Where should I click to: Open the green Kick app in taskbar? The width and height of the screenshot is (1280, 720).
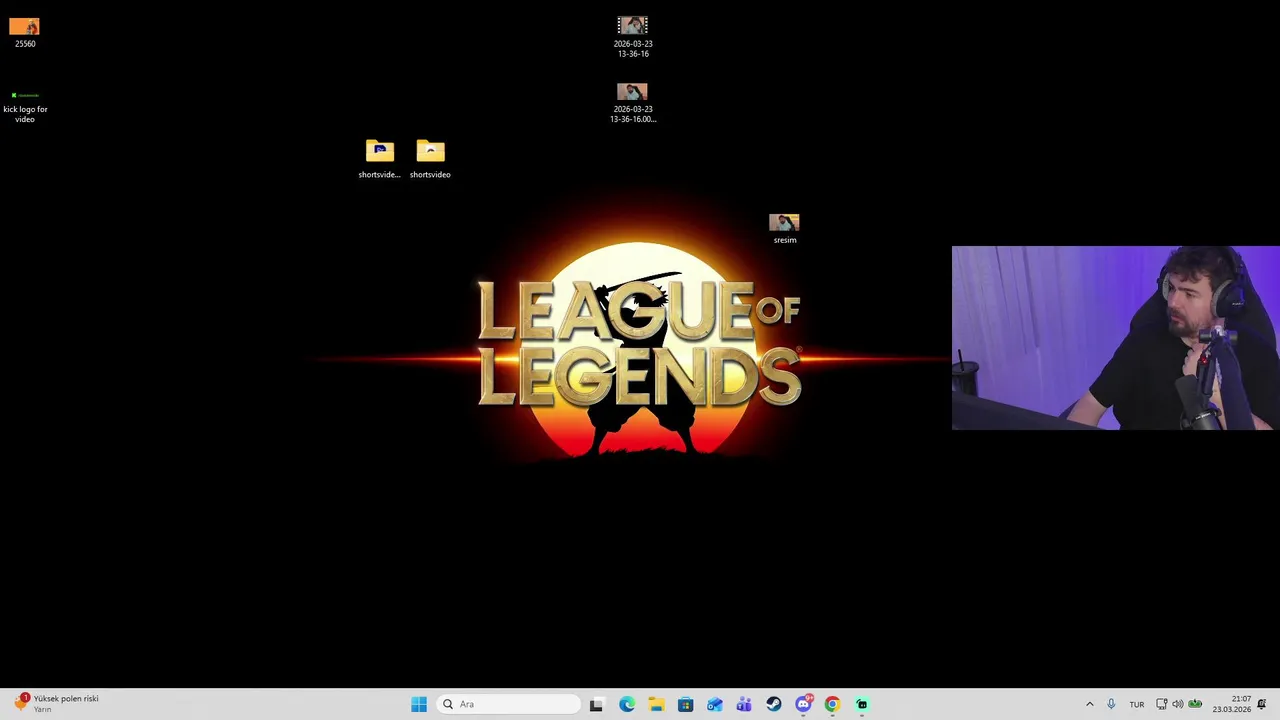[862, 704]
